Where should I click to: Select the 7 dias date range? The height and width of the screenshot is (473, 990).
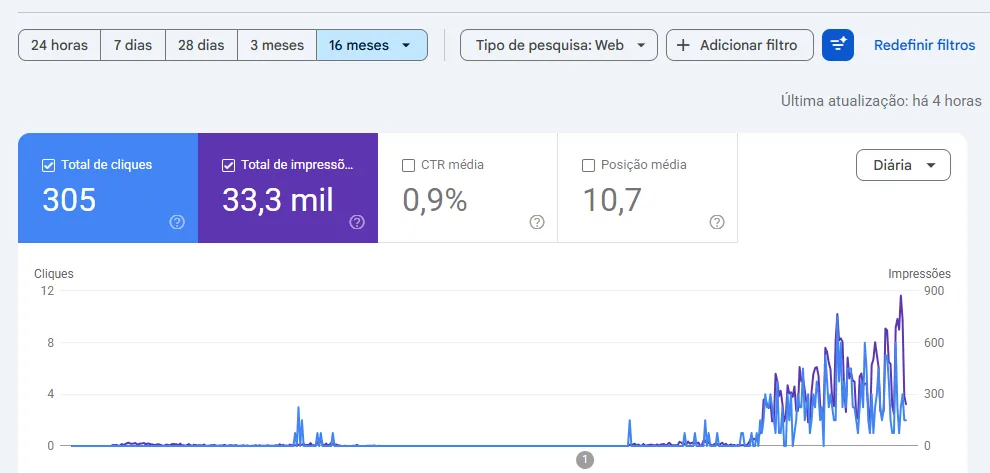coord(133,45)
